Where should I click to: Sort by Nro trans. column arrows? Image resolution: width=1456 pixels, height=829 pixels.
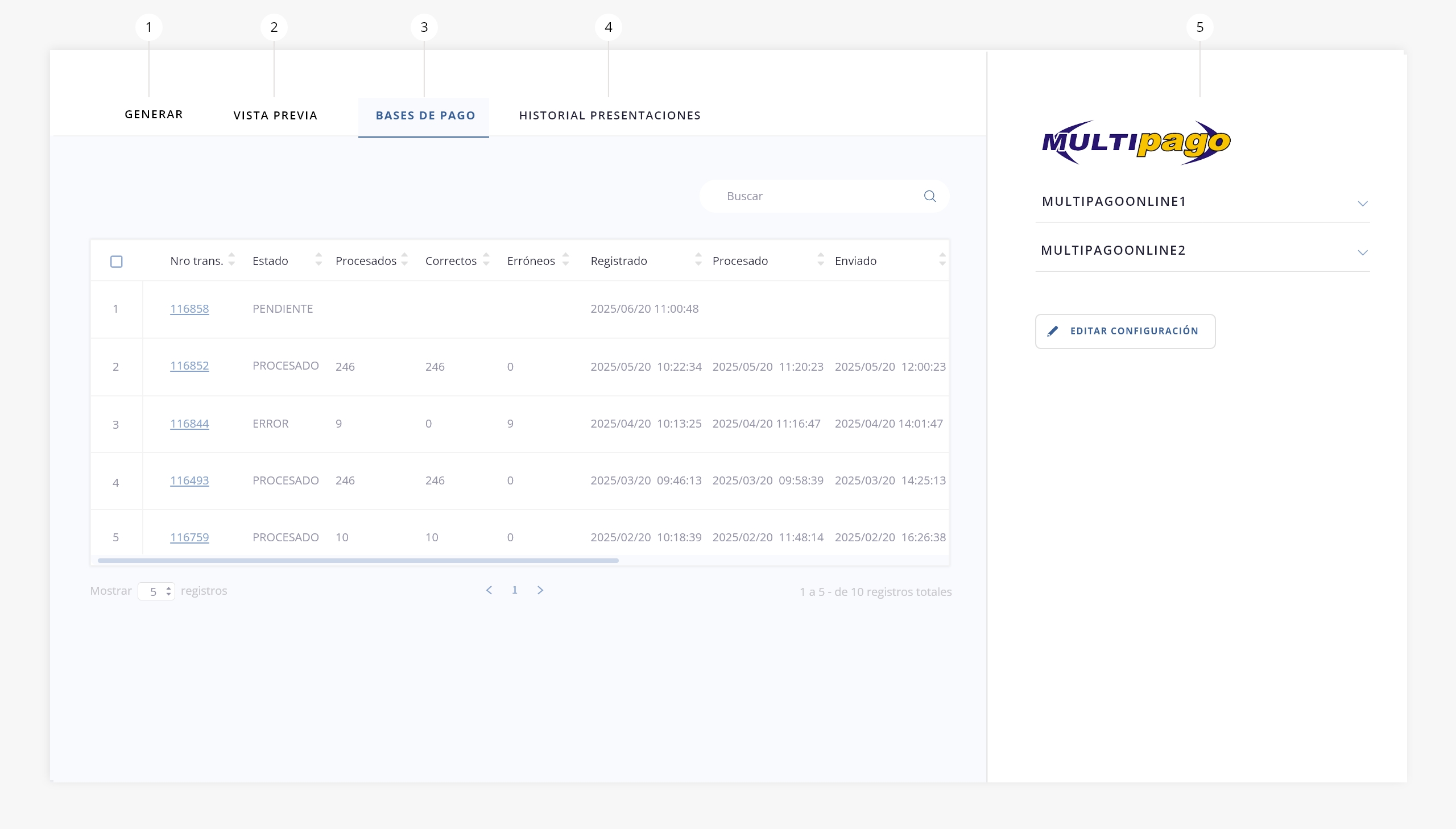pos(231,260)
